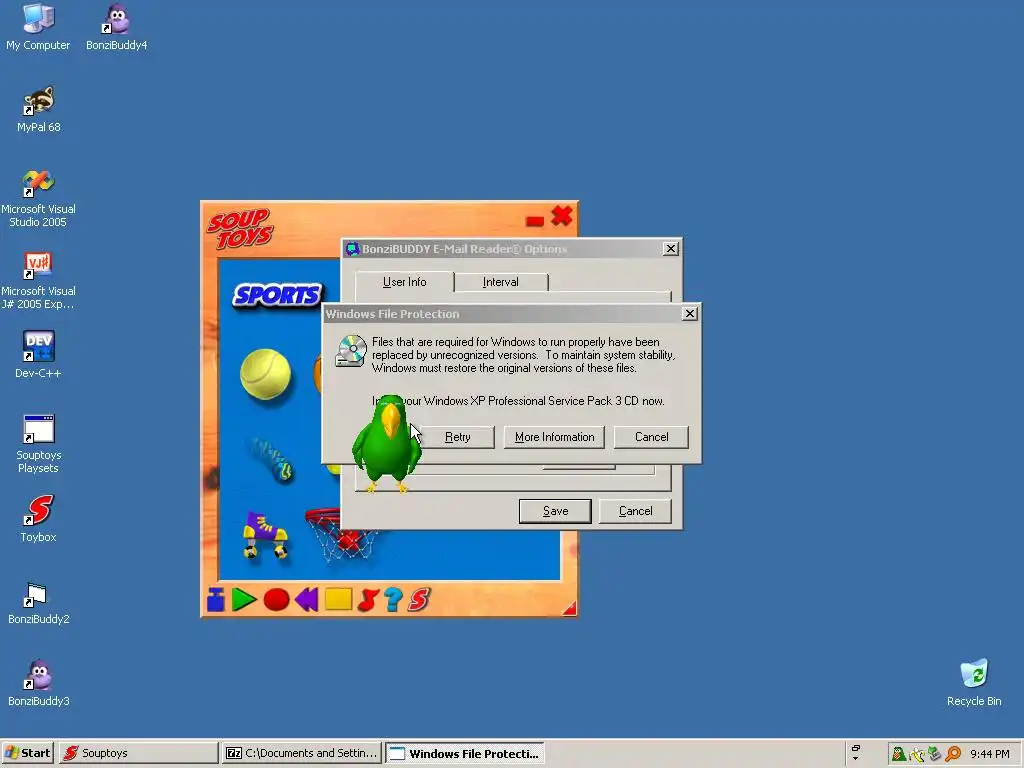Click the 9:44 PM clock
1024x768 pixels.
click(989, 754)
